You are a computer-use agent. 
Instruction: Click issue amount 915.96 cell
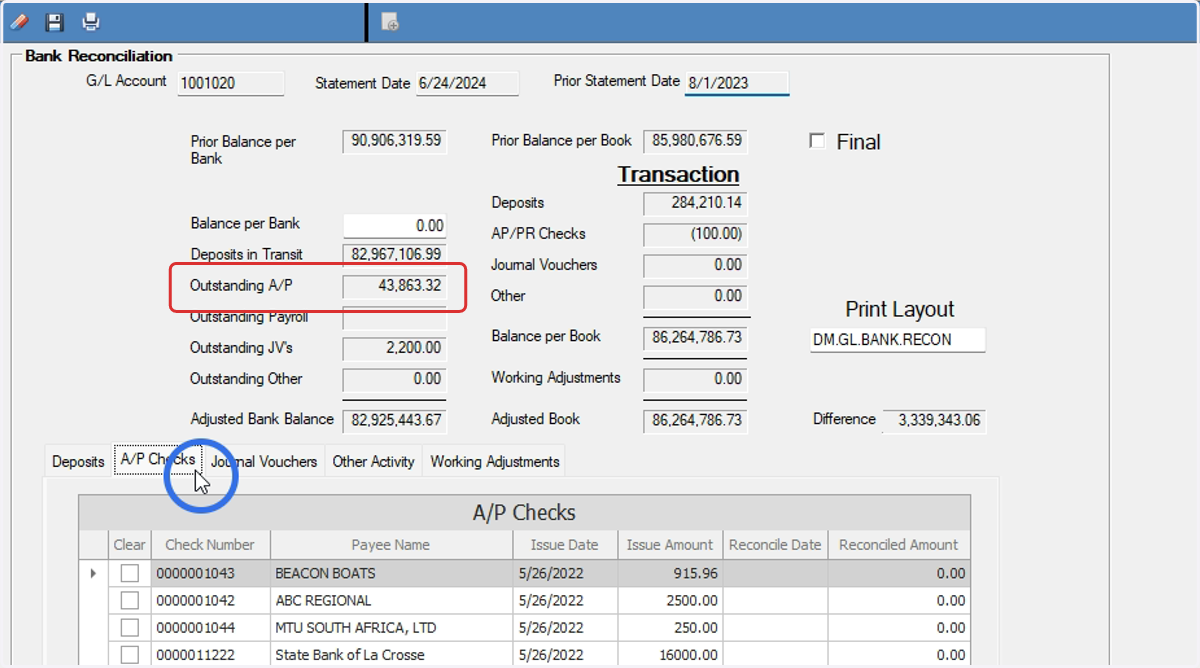pyautogui.click(x=670, y=573)
